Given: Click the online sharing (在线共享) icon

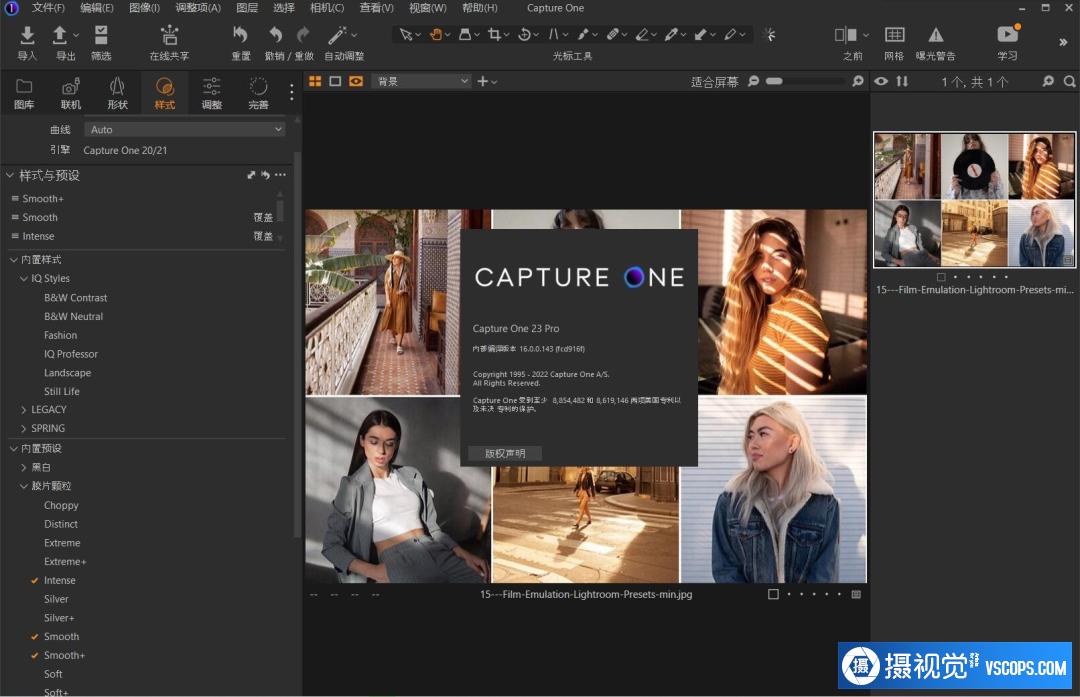Looking at the screenshot, I should 169,35.
